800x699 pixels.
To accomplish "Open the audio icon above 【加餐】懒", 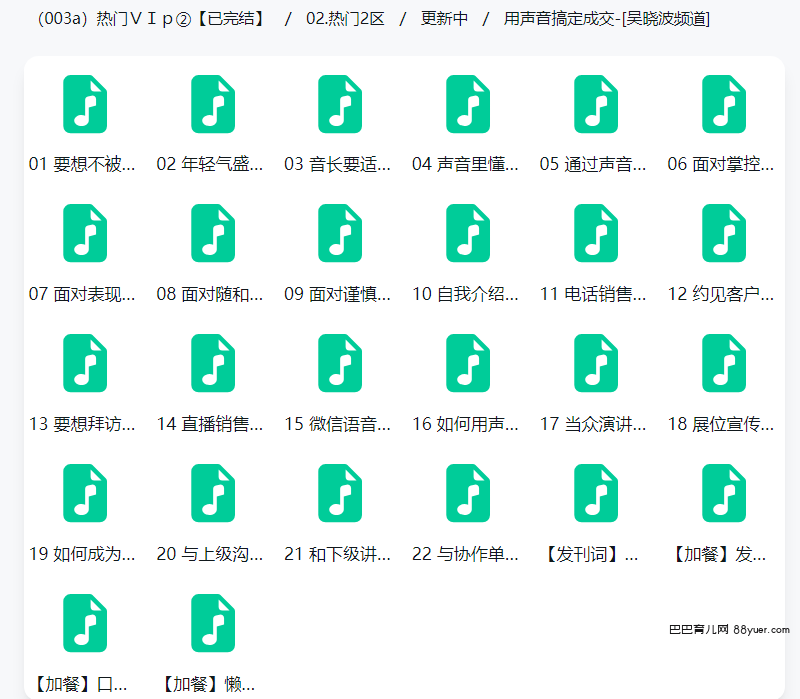I will click(213, 623).
